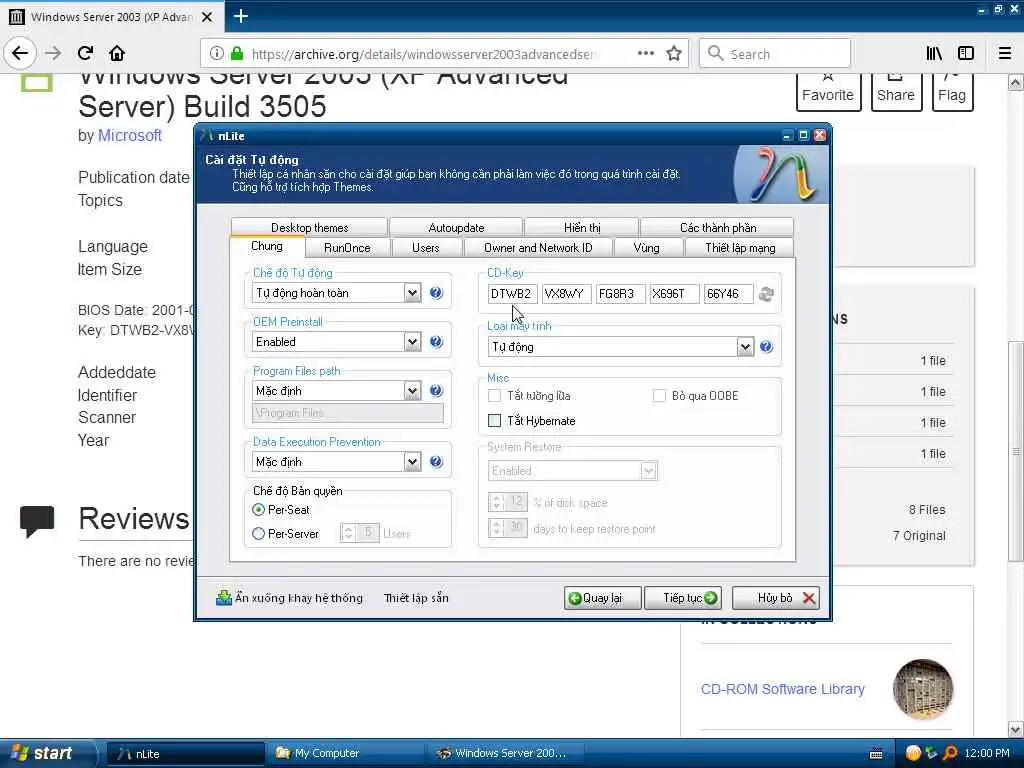
Task: Click help icon beside Loại máy tính
Action: pyautogui.click(x=766, y=346)
